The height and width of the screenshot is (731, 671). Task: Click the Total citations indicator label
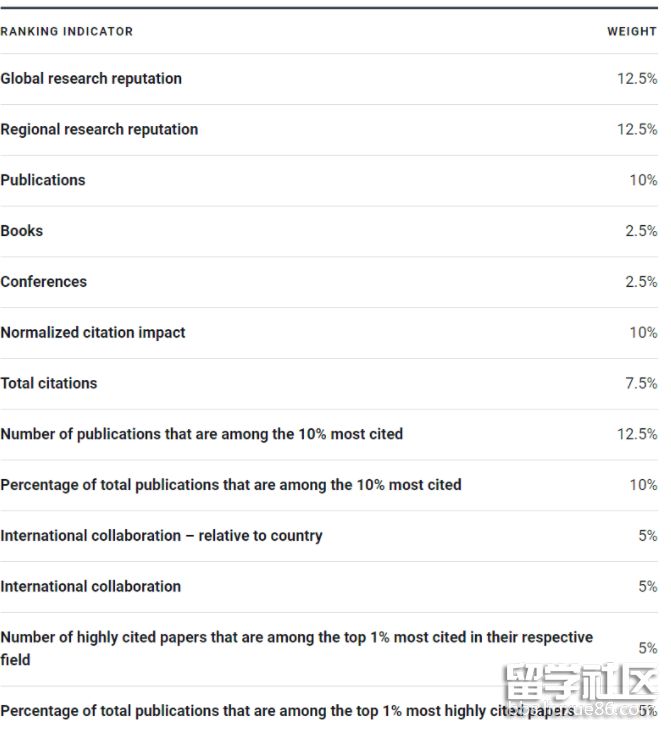49,383
